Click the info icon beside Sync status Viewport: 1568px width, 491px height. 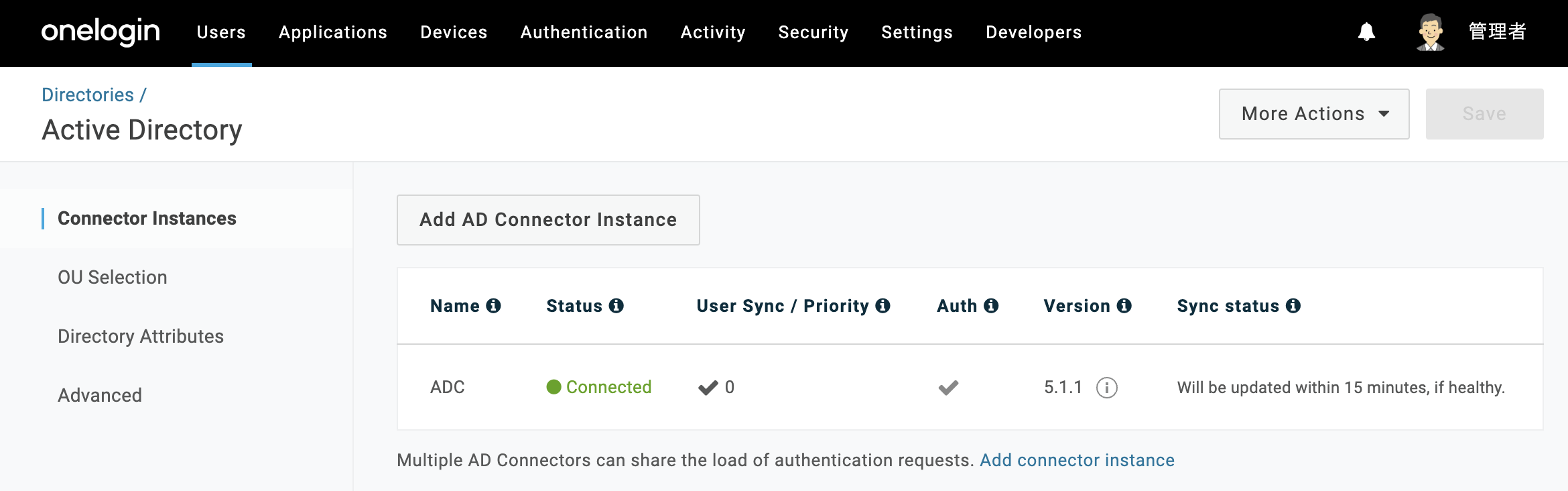tap(1293, 306)
